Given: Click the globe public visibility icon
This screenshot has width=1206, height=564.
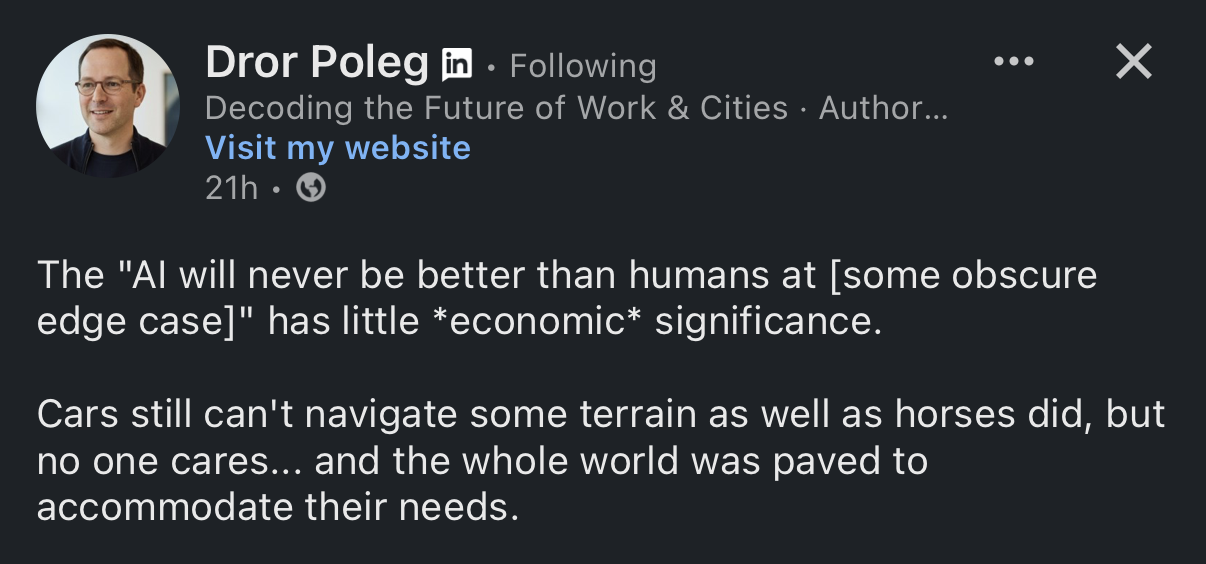Looking at the screenshot, I should [x=311, y=187].
